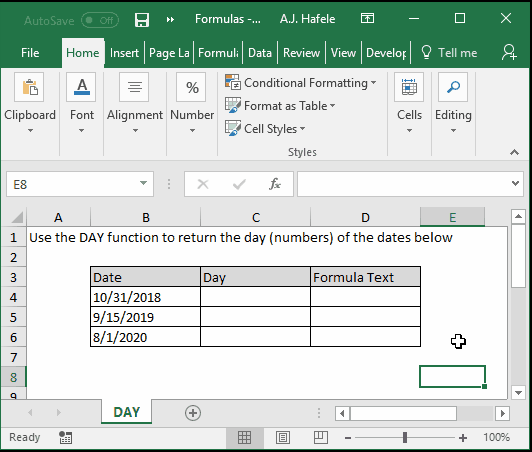Click the Share person icon
The width and height of the screenshot is (532, 452).
pos(509,52)
